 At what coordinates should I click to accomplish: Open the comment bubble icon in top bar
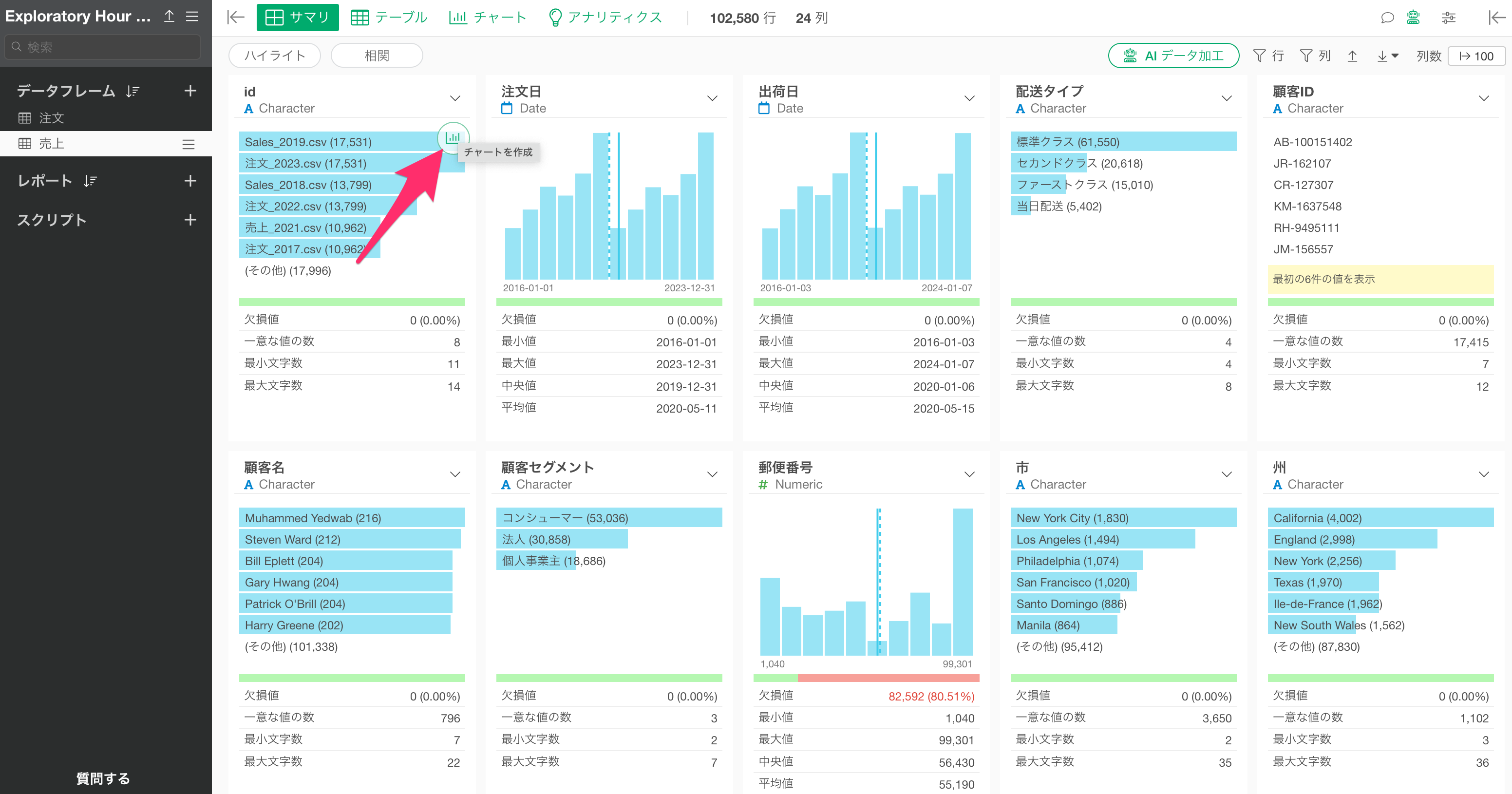(1387, 18)
